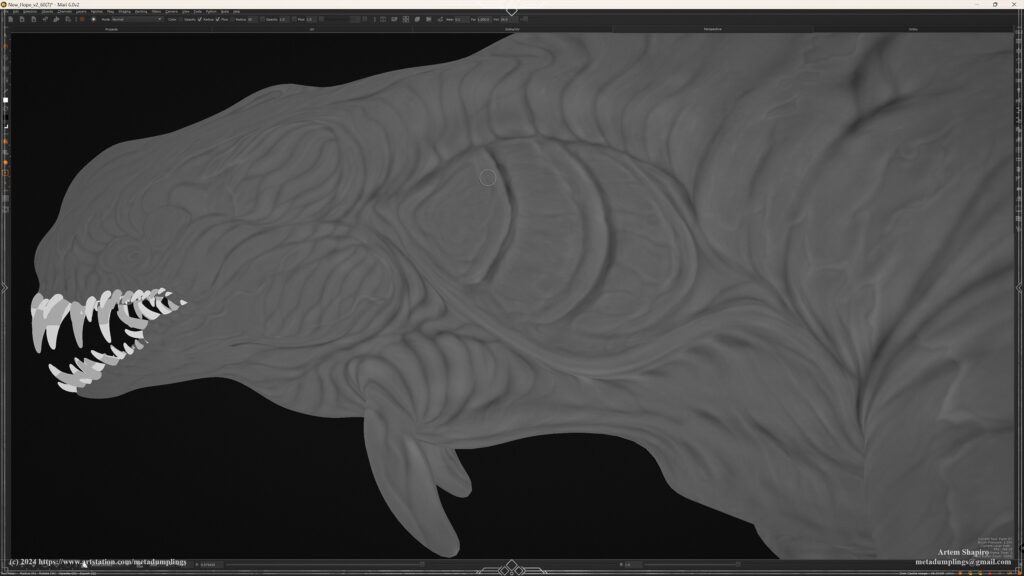Click the white foreground color swatch
Viewport: 1024px width, 576px height.
tap(5, 100)
